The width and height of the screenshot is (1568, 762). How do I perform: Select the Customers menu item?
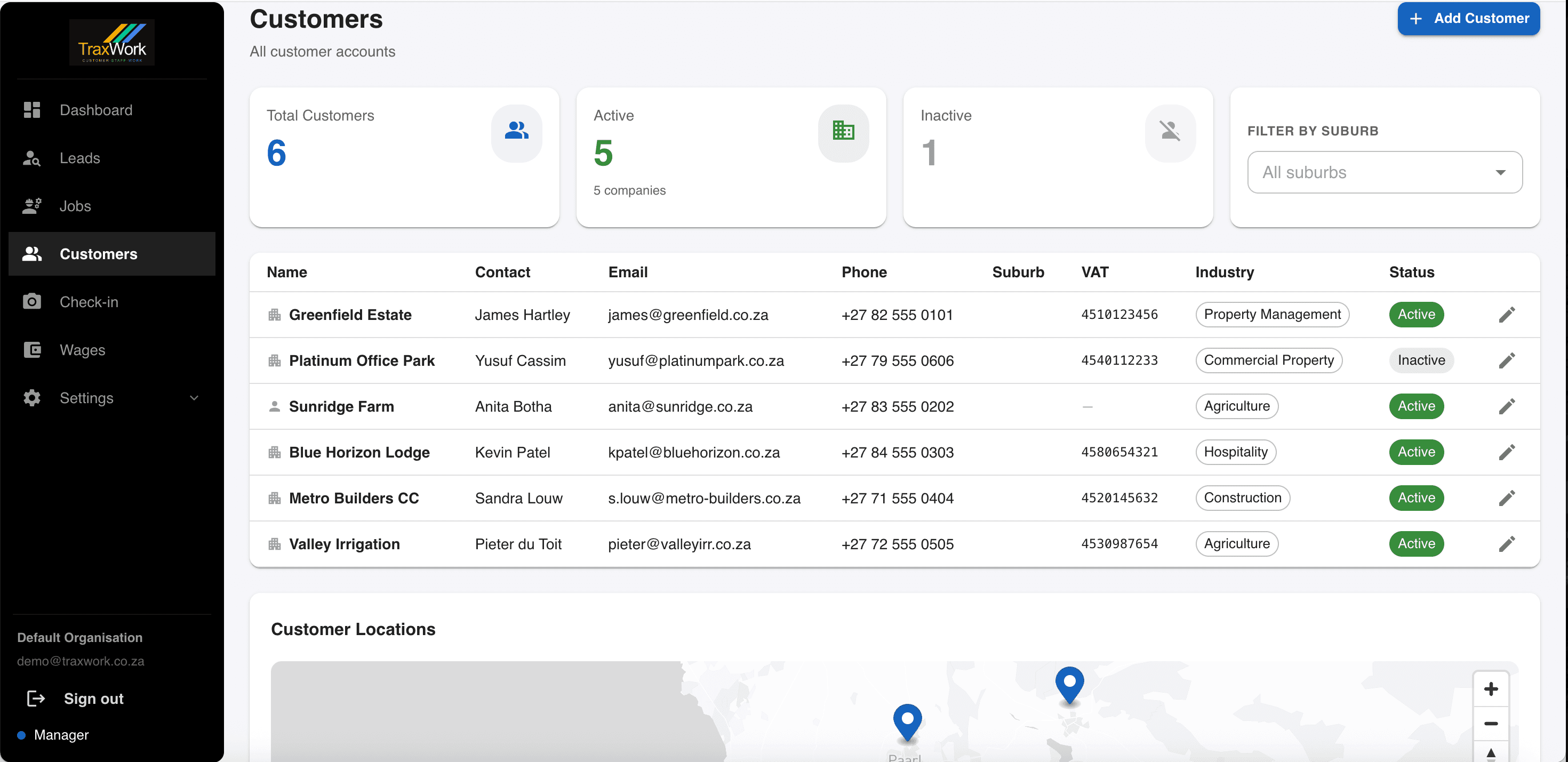pos(112,254)
